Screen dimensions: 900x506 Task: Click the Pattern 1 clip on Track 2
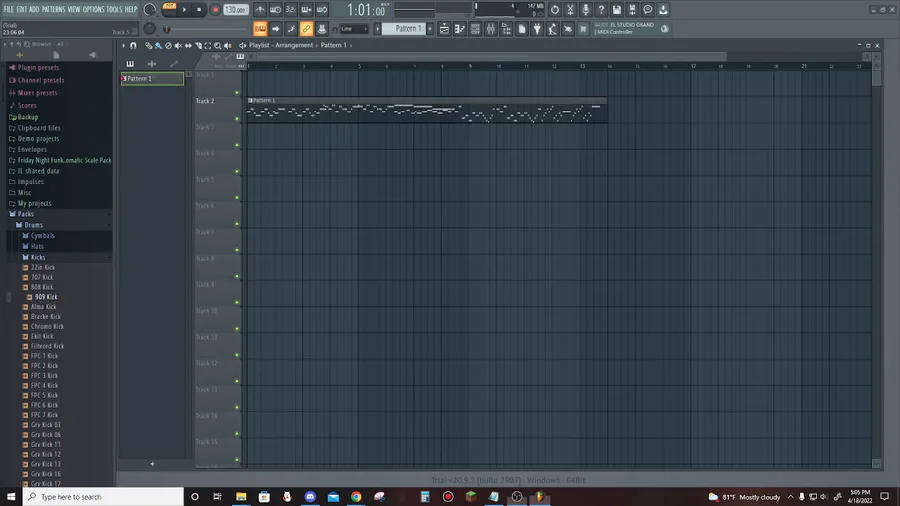(x=426, y=110)
